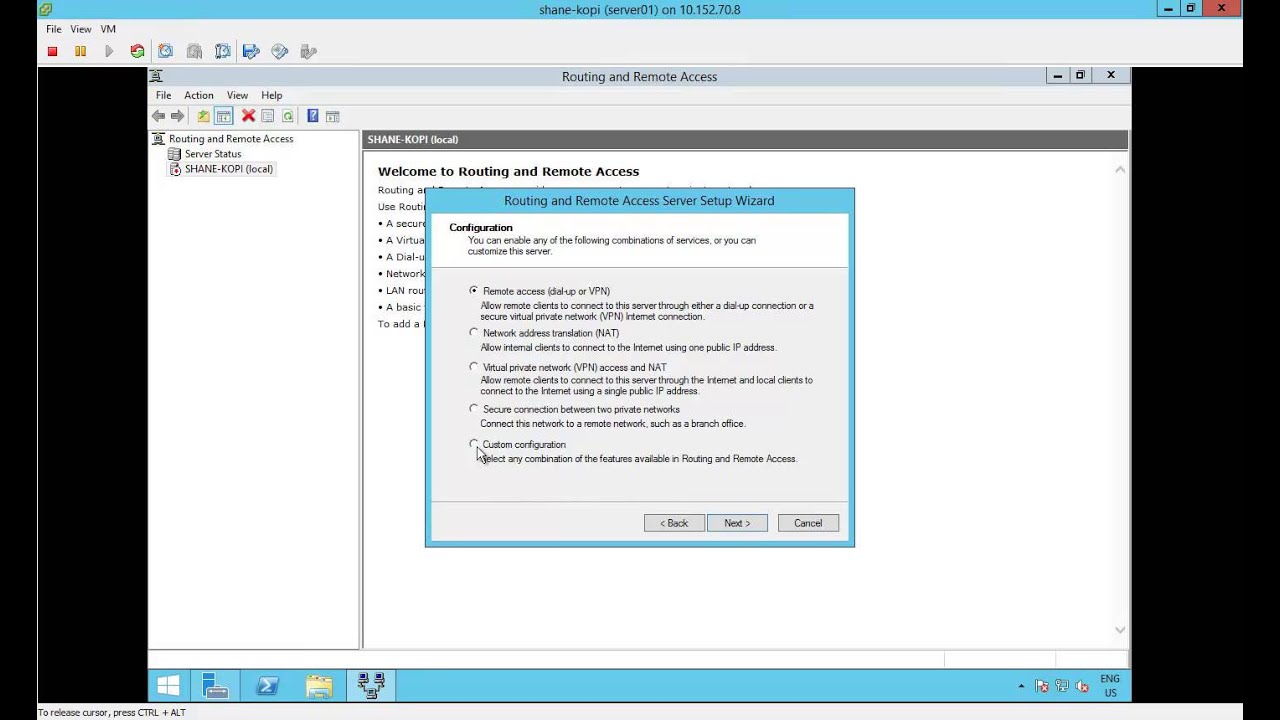
Task: Click the Refresh toolbar icon
Action: click(x=287, y=116)
